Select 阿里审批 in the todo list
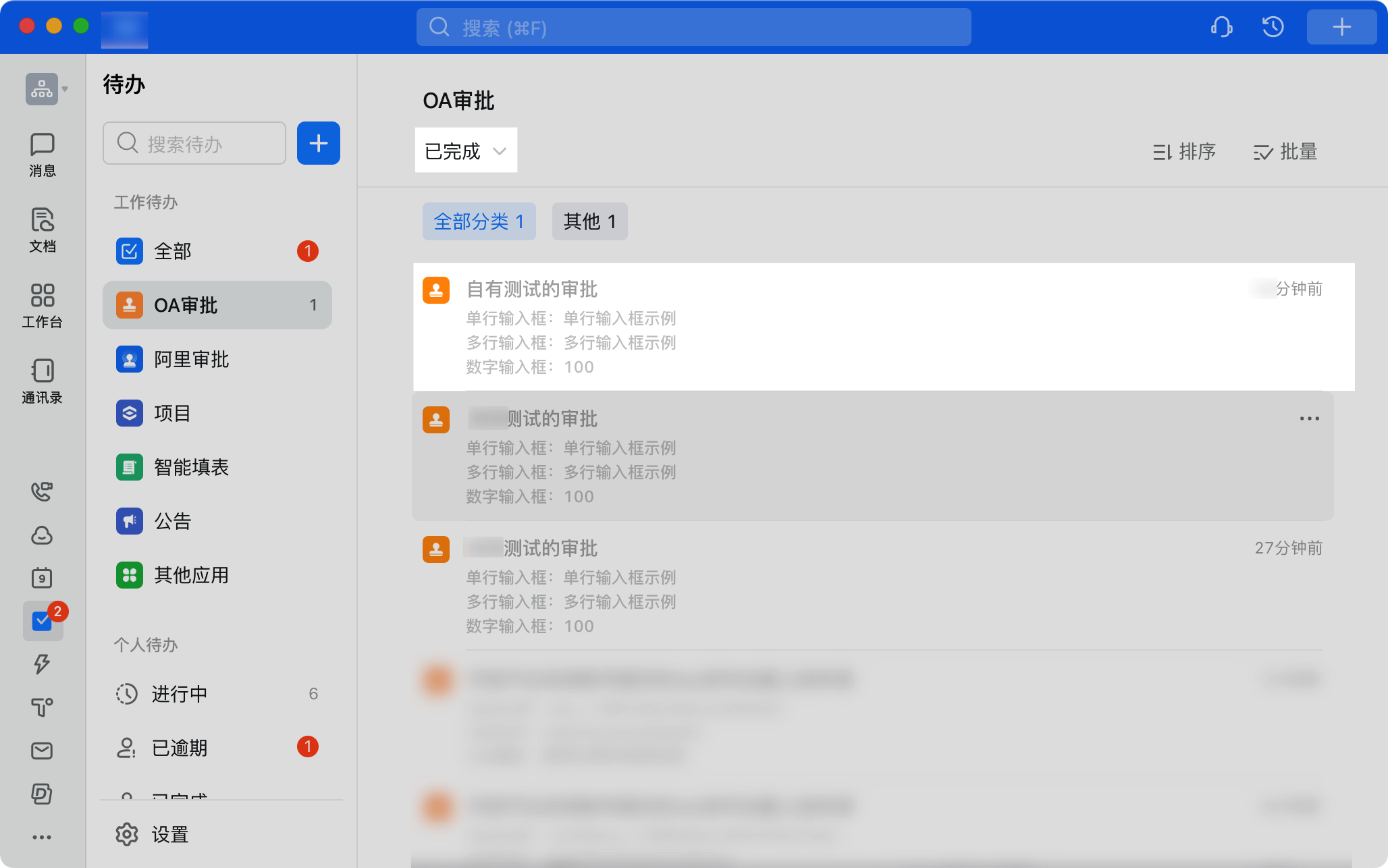Screen dimensions: 1388x868 pos(192,359)
